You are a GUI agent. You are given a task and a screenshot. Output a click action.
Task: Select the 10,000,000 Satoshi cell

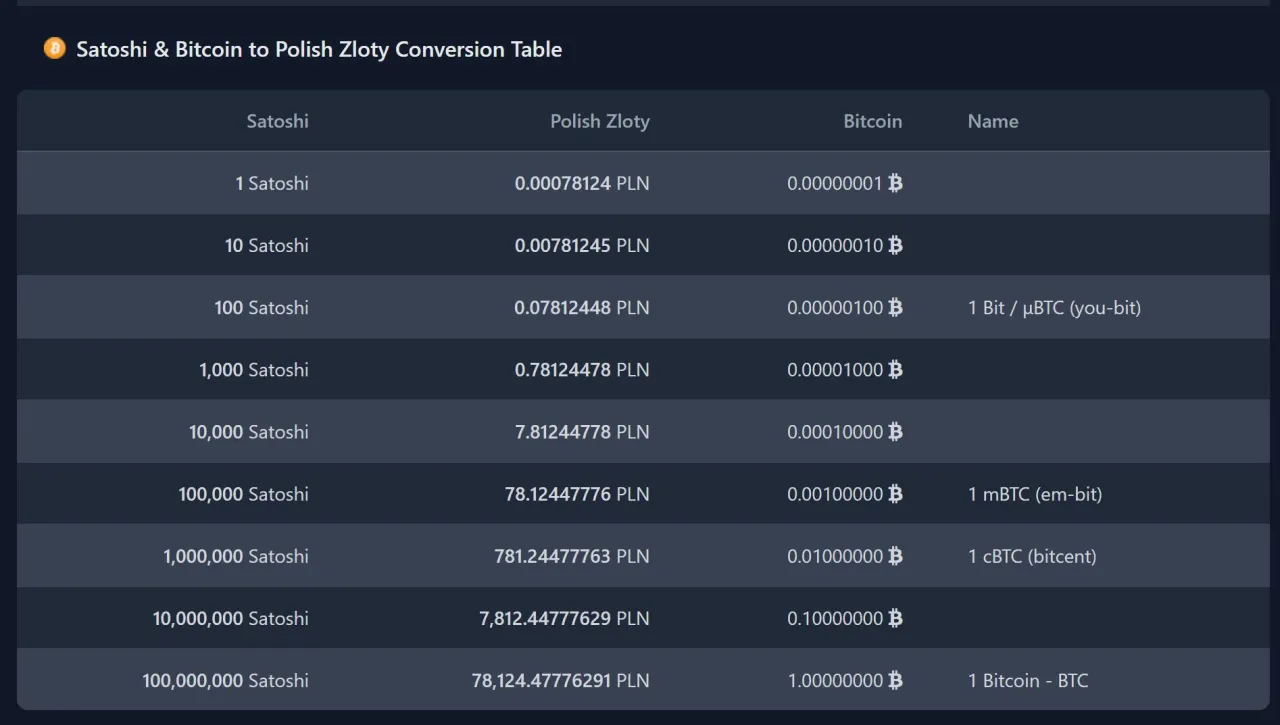click(x=231, y=618)
